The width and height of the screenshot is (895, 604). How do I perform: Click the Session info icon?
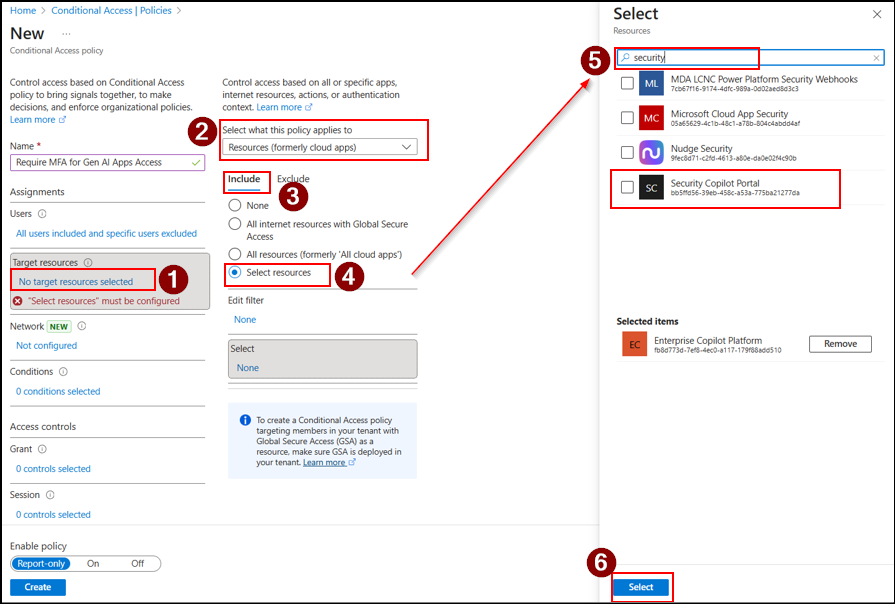tap(49, 495)
